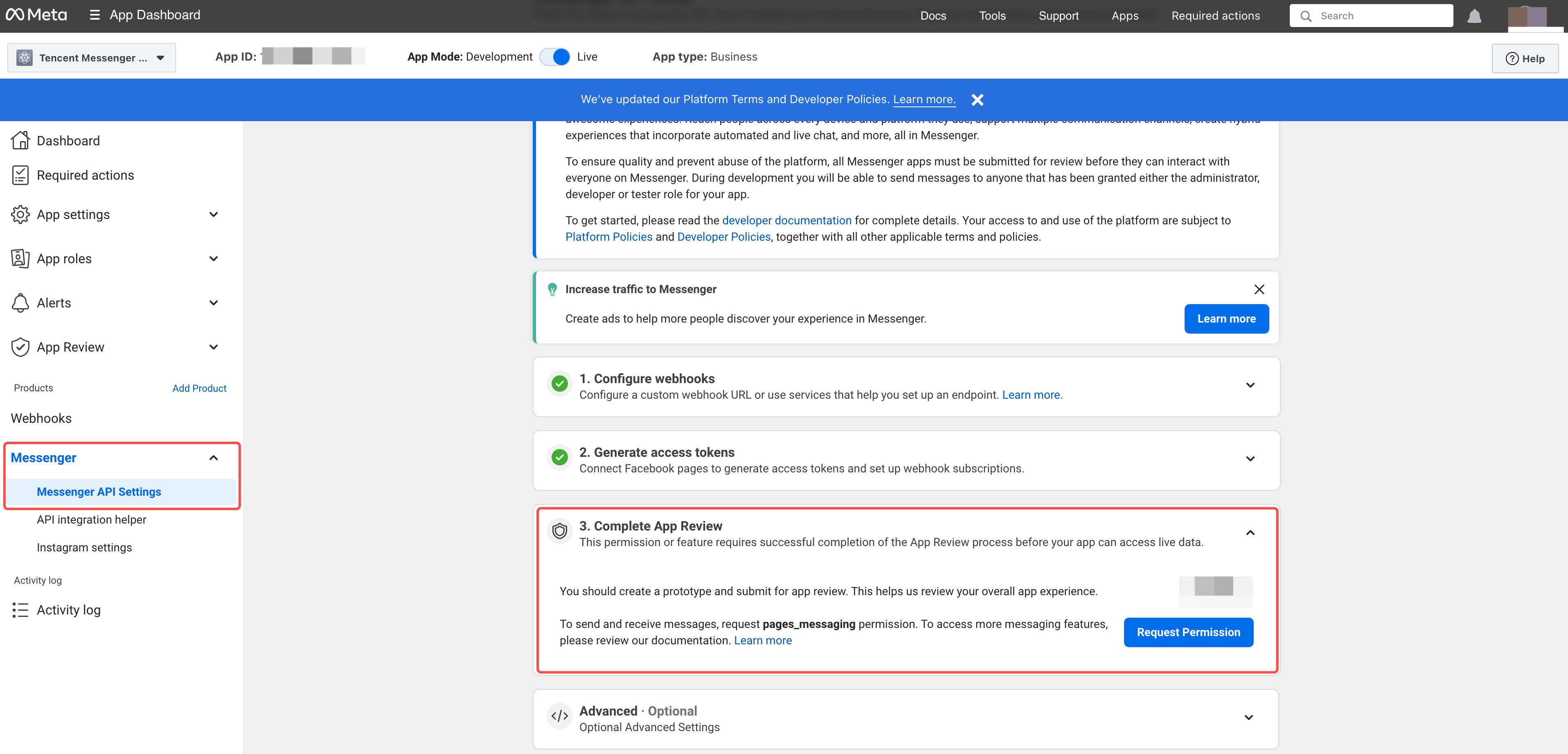Open the Tencent Messenger app selector dropdown
The height and width of the screenshot is (754, 1568).
point(92,58)
